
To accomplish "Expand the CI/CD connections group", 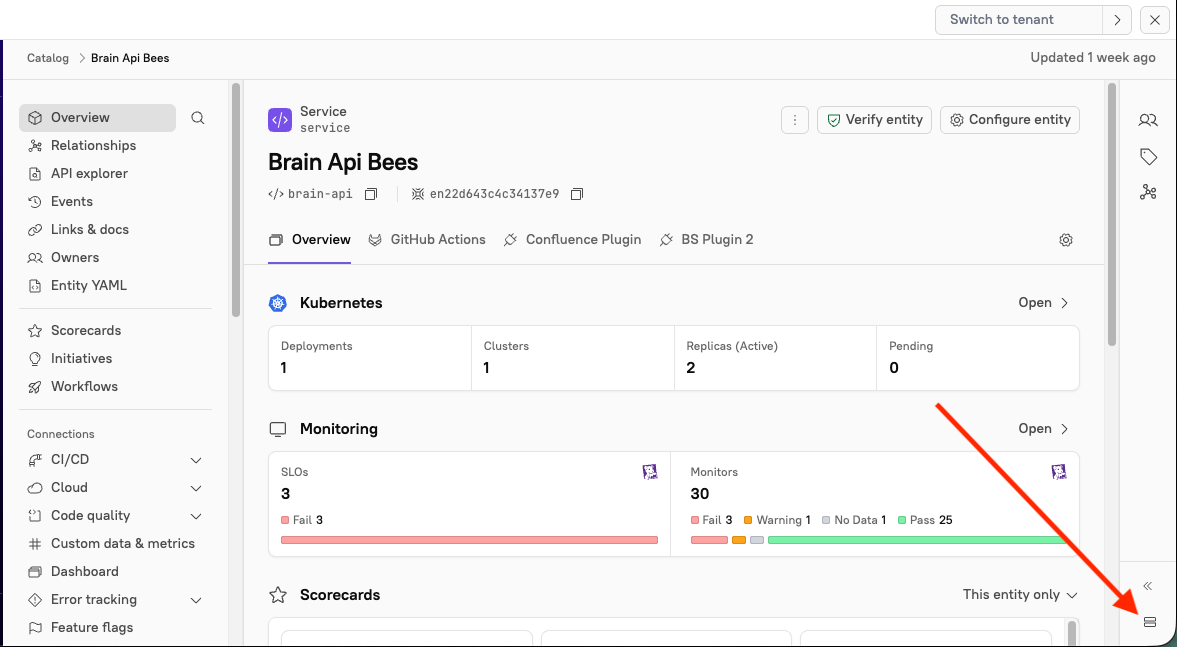I will point(196,460).
